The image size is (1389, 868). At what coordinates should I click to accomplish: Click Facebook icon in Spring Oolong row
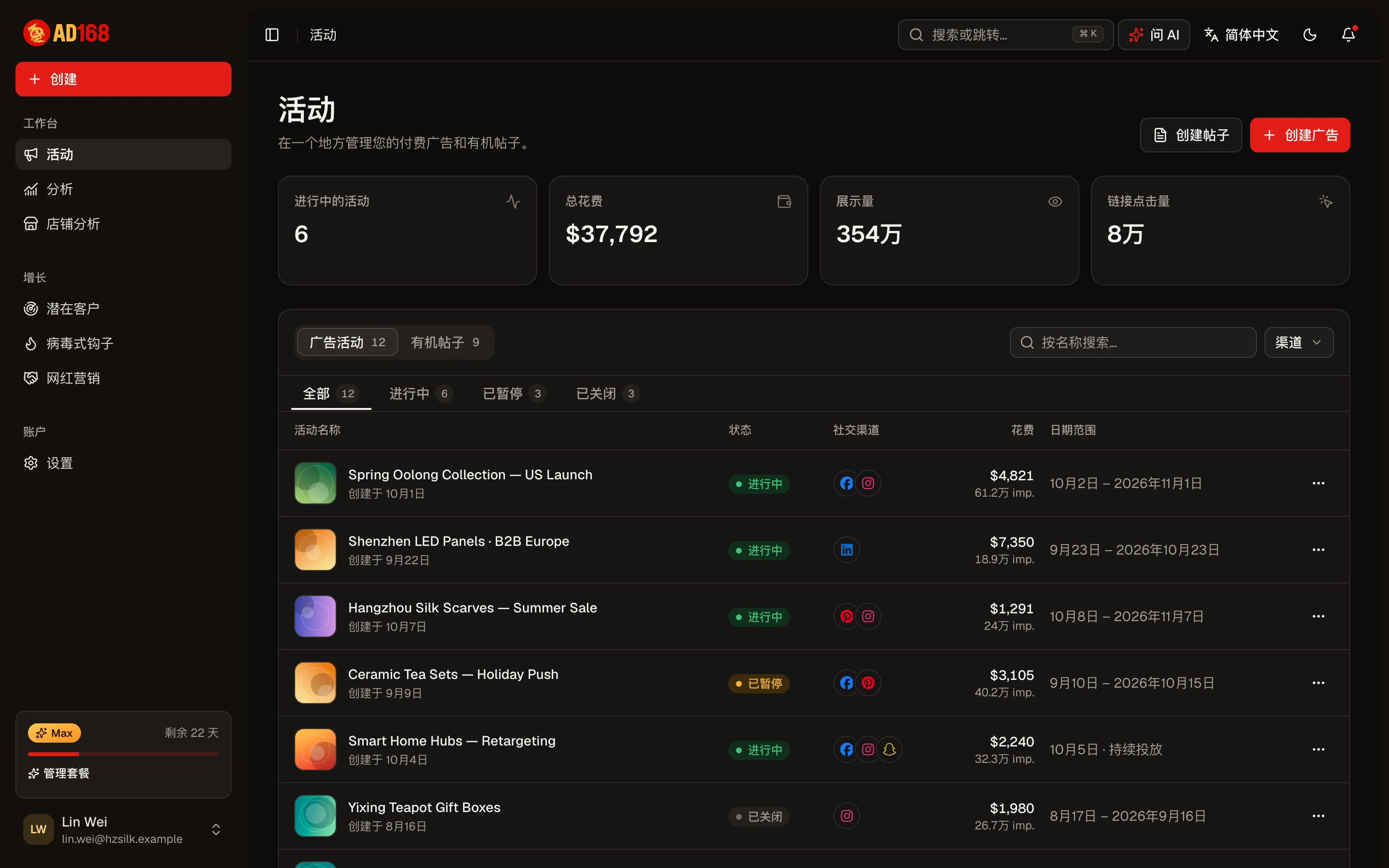pos(846,483)
